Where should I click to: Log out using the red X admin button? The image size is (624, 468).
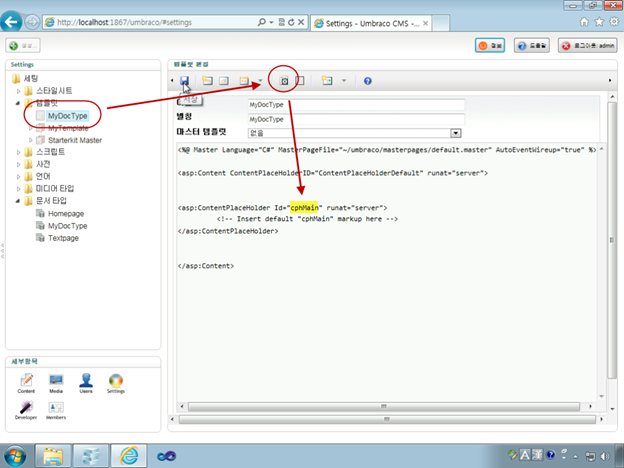(x=588, y=46)
